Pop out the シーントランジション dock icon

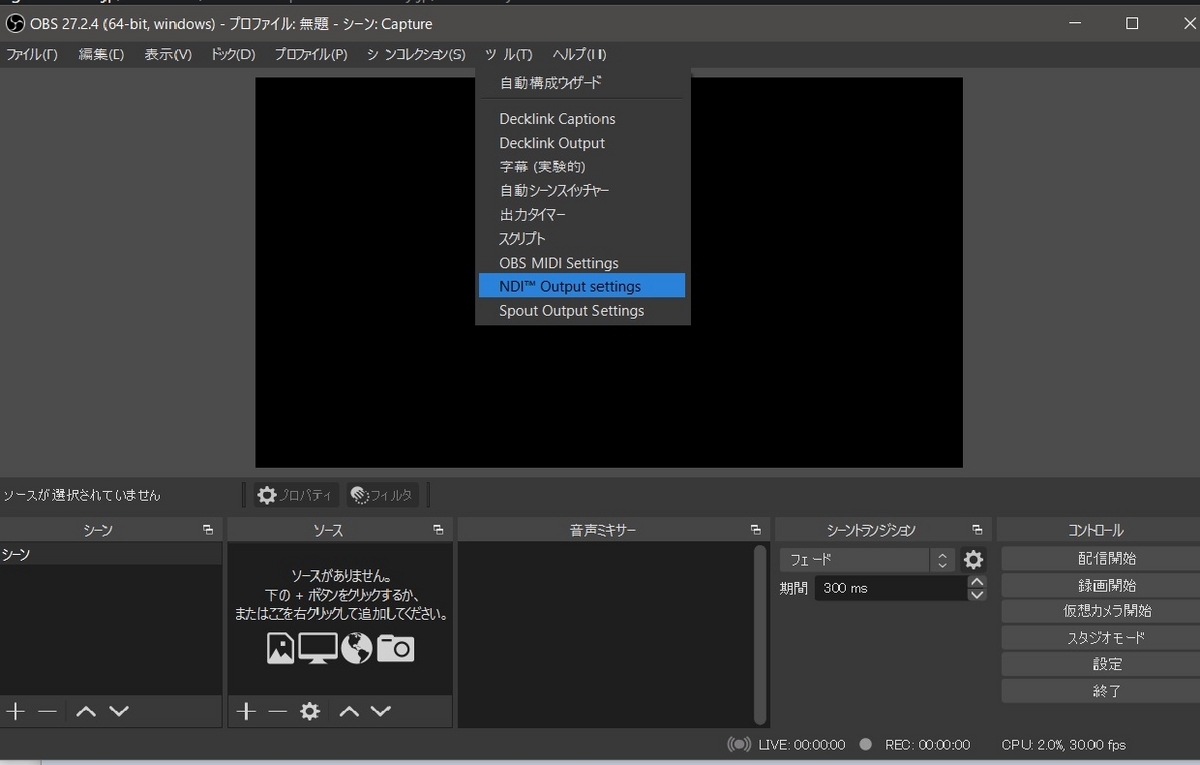pyautogui.click(x=977, y=530)
